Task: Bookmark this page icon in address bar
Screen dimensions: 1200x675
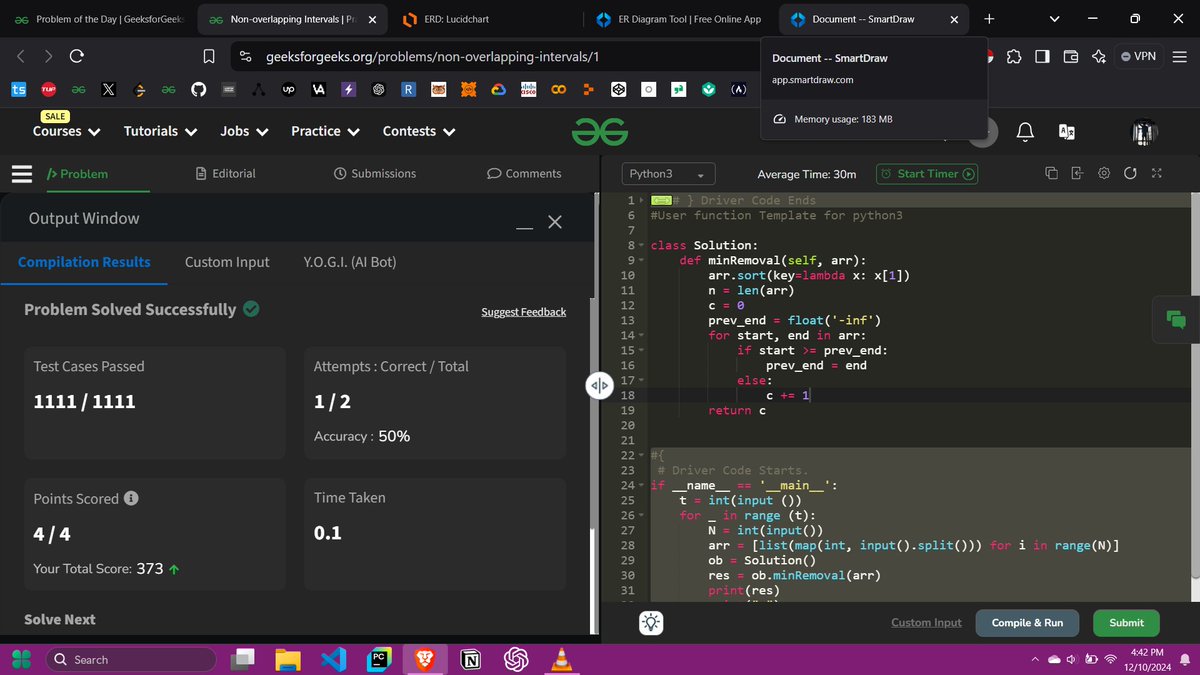Action: (209, 56)
